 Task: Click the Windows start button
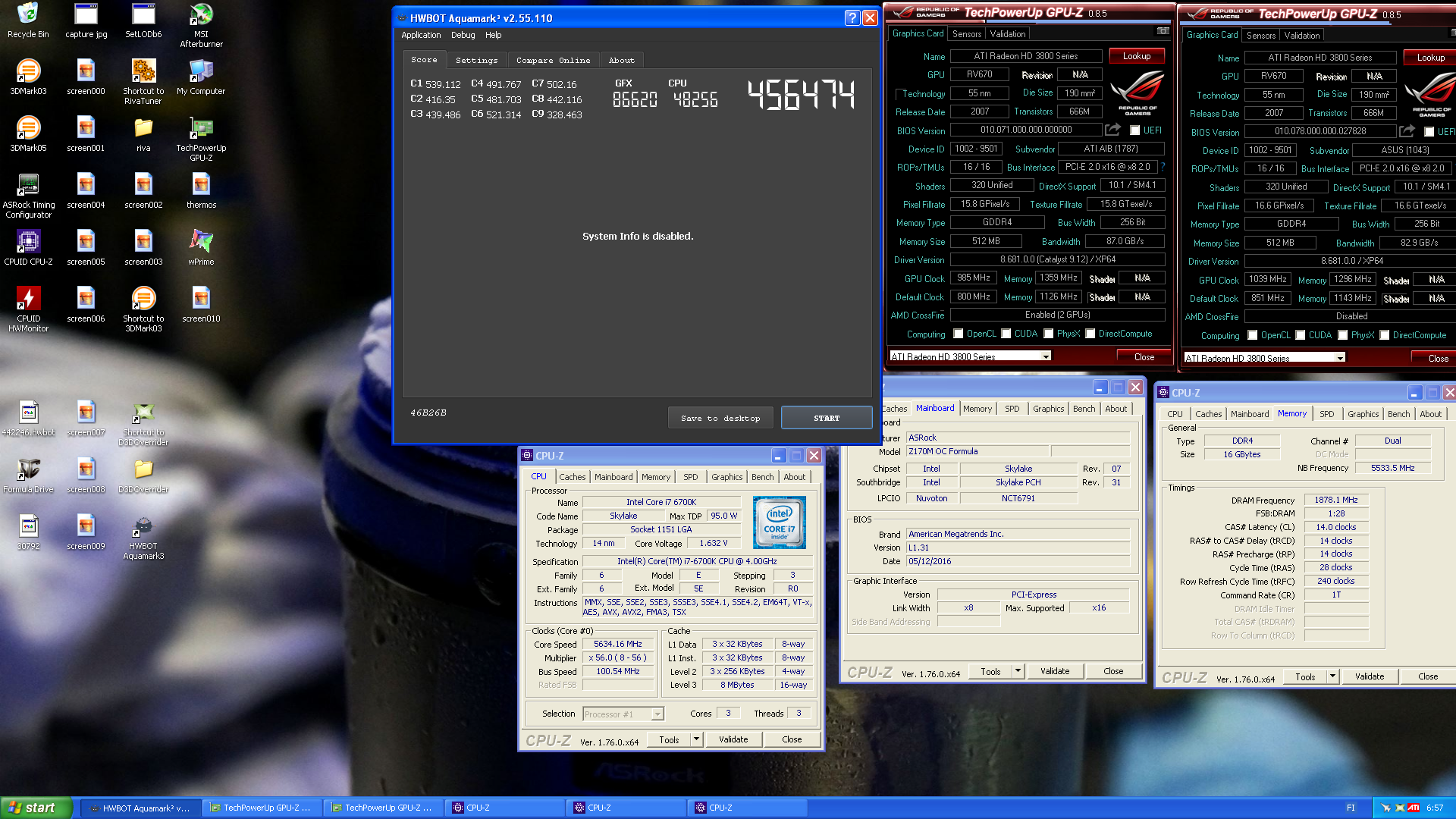[36, 808]
